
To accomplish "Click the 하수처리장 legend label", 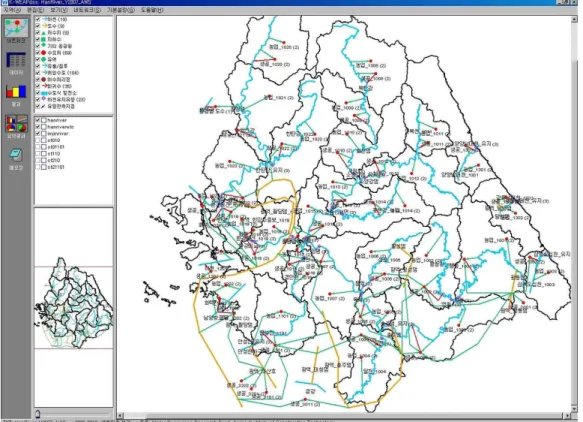I will [59, 79].
